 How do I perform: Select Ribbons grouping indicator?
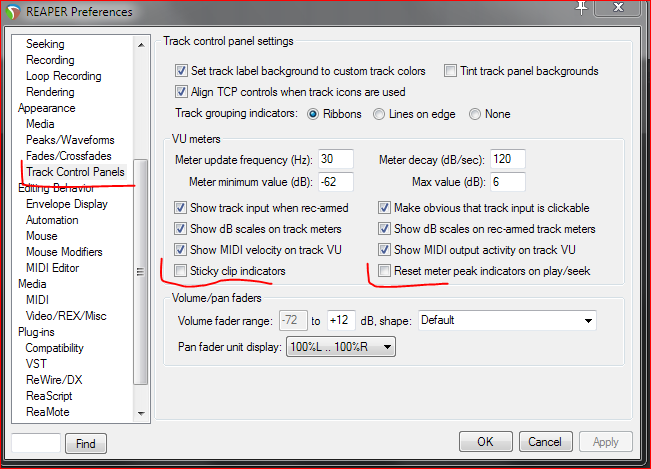click(313, 114)
